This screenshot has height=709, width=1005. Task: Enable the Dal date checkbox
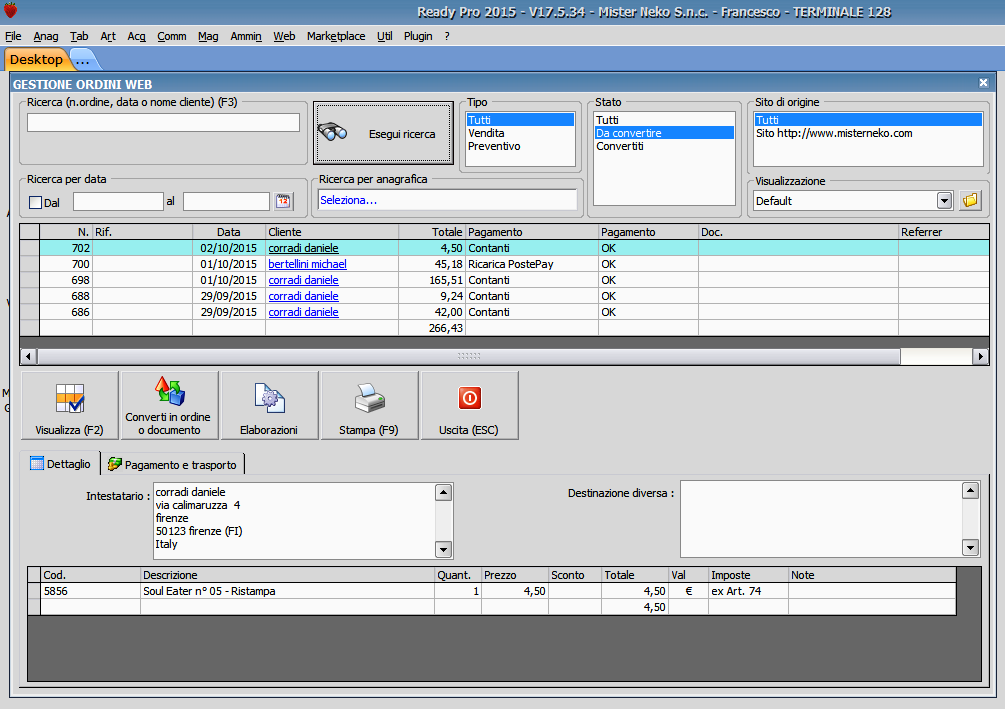[x=35, y=202]
